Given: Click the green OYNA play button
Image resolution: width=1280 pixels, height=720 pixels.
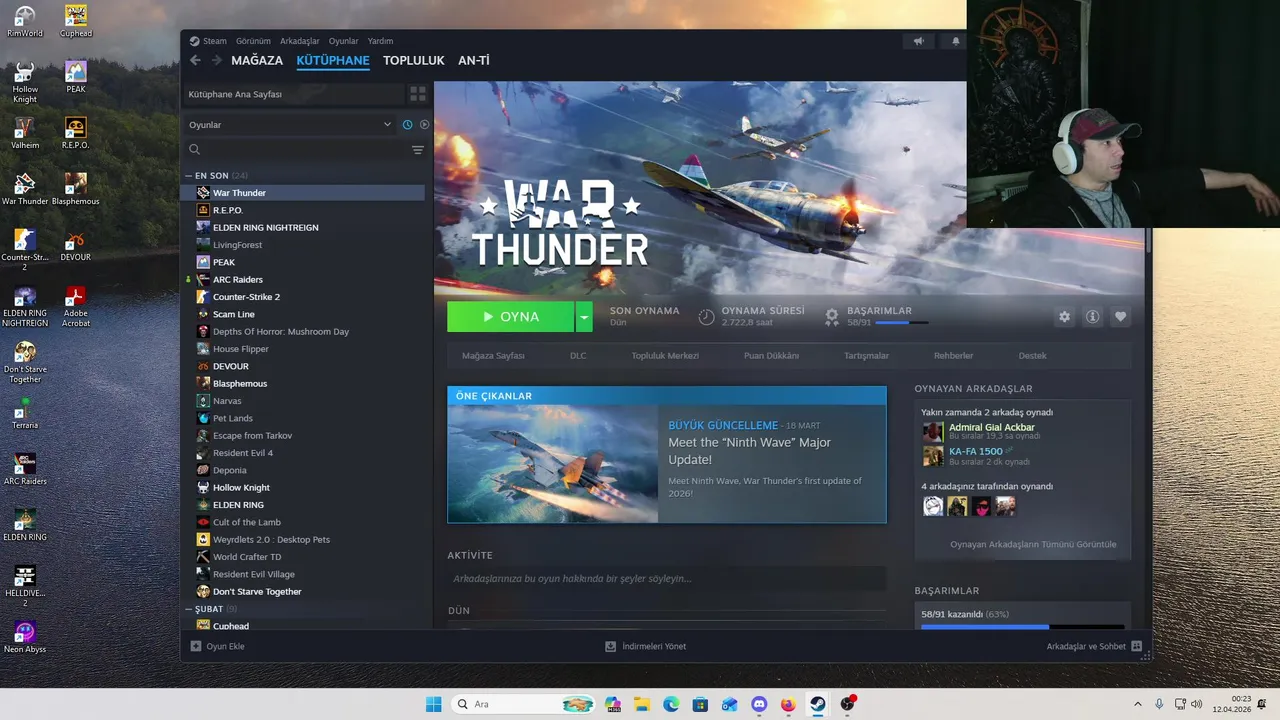Looking at the screenshot, I should [511, 317].
